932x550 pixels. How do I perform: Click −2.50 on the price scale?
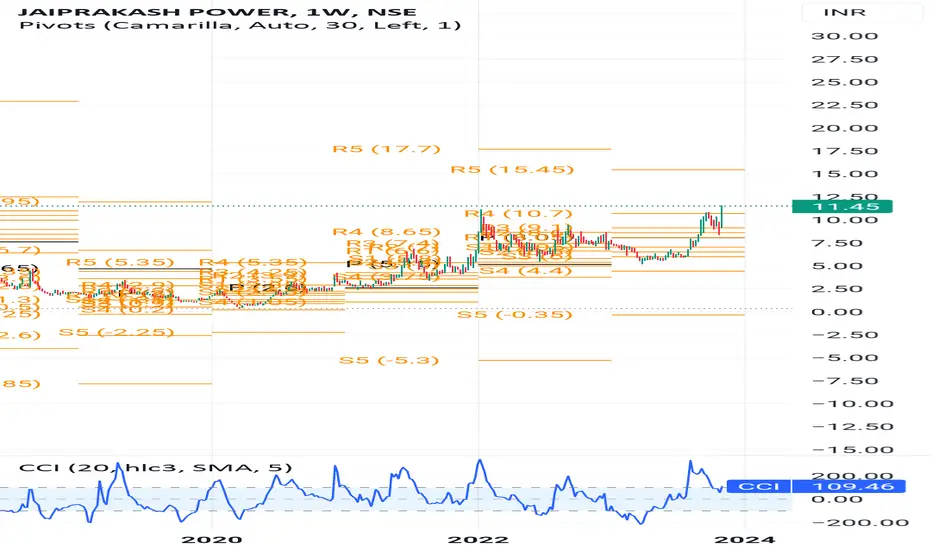845,335
